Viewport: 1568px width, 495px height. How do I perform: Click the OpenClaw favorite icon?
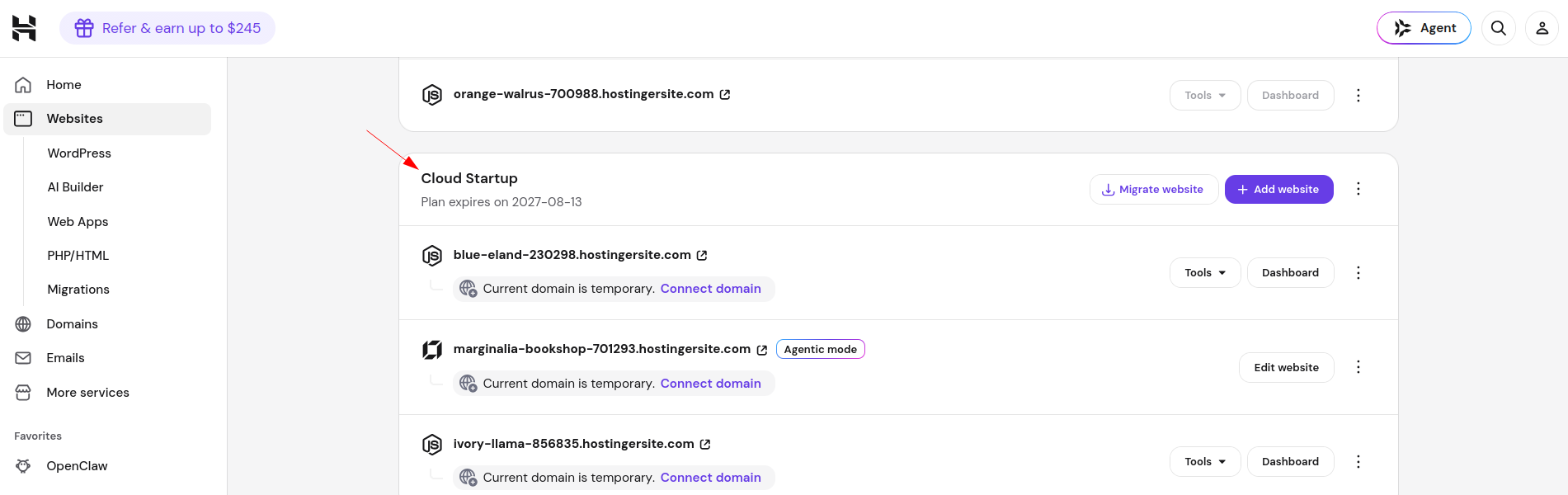[x=23, y=466]
